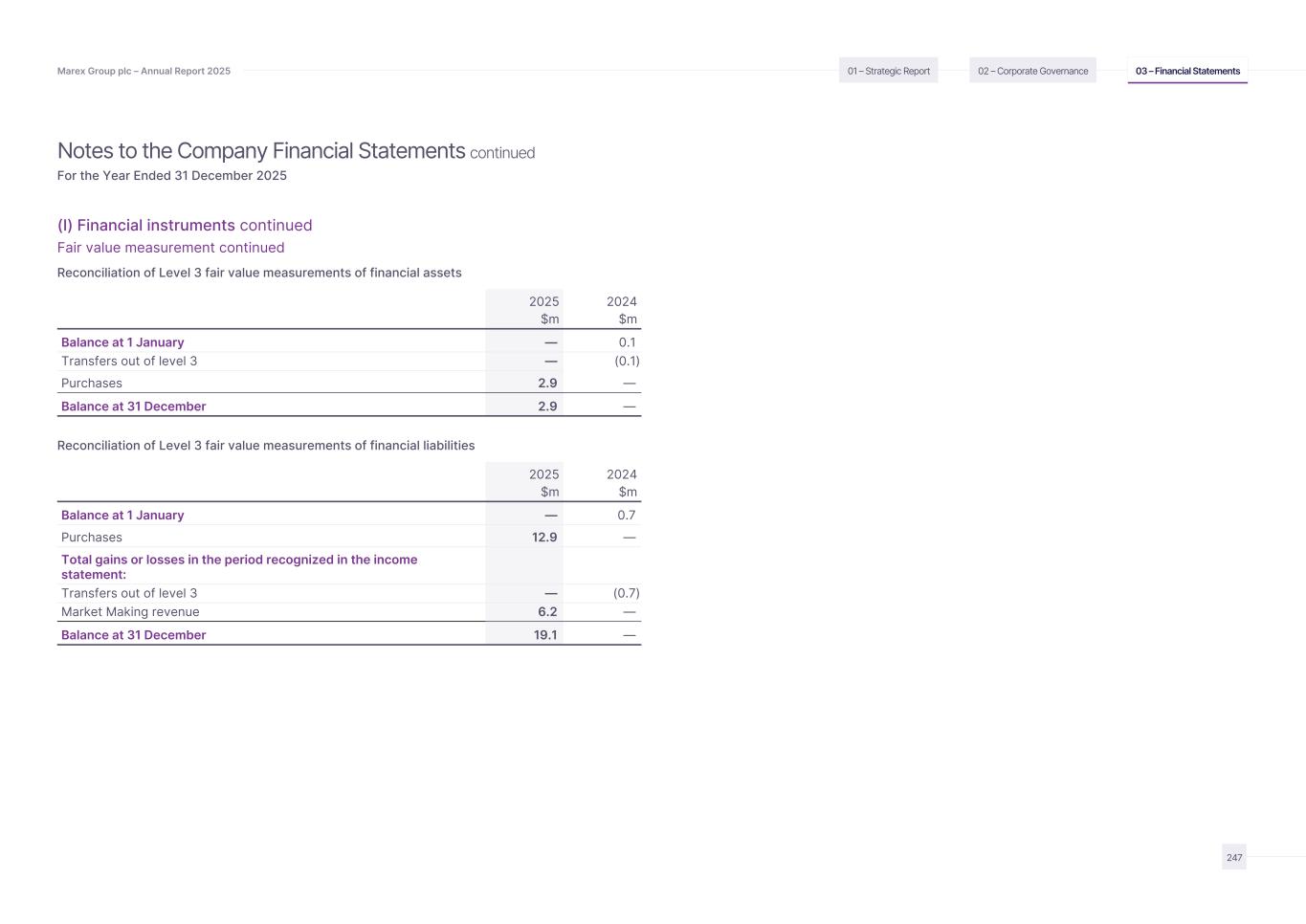Click the financial assets reconciliation table title
The image size is (1306, 924).
tap(259, 273)
